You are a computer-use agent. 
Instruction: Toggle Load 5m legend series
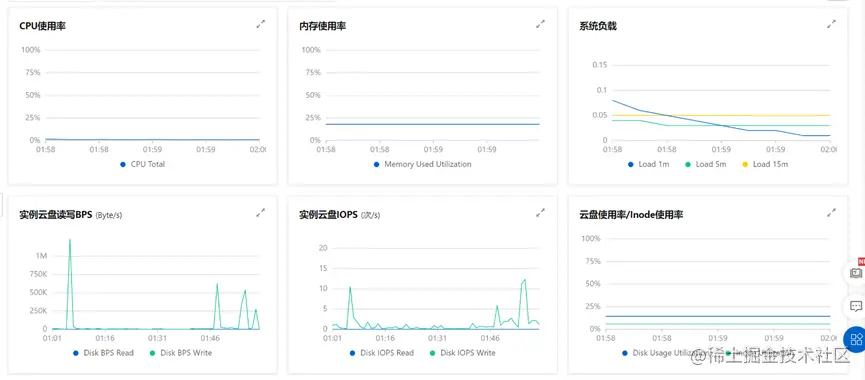tap(706, 164)
